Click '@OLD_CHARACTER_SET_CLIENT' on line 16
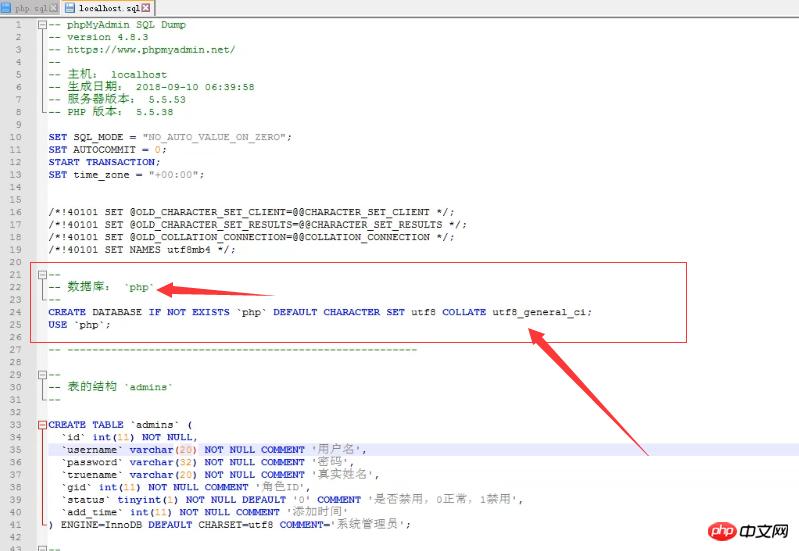The height and width of the screenshot is (551, 799). pos(208,212)
